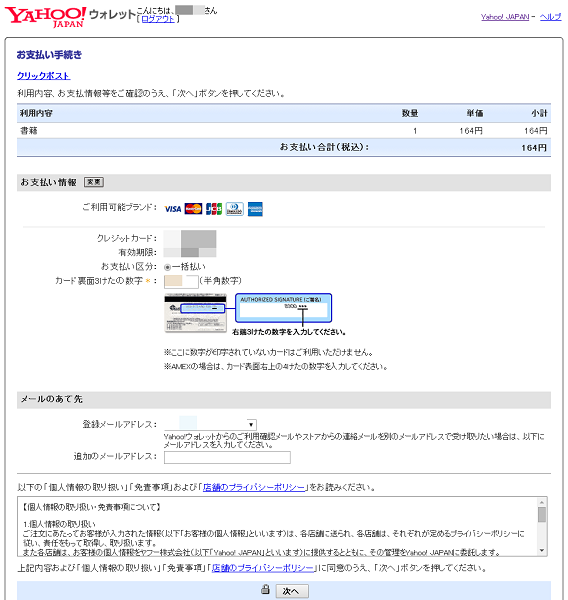Click the 単価 column header
Image resolution: width=568 pixels, height=600 pixels.
coord(475,113)
